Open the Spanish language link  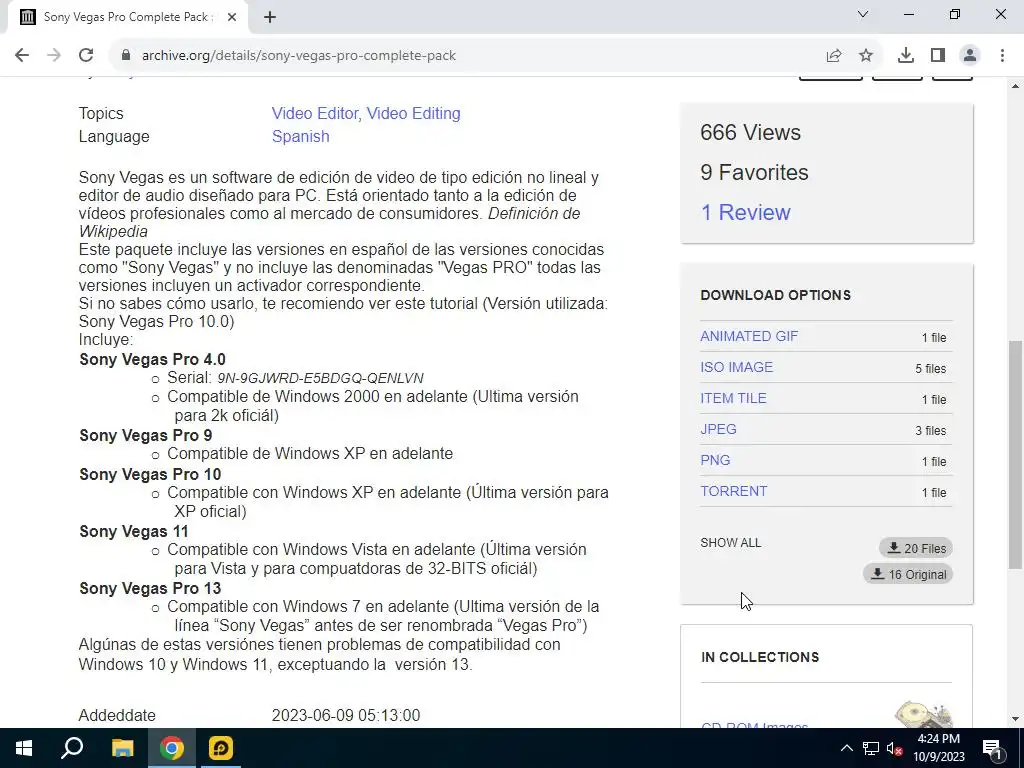pyautogui.click(x=300, y=136)
